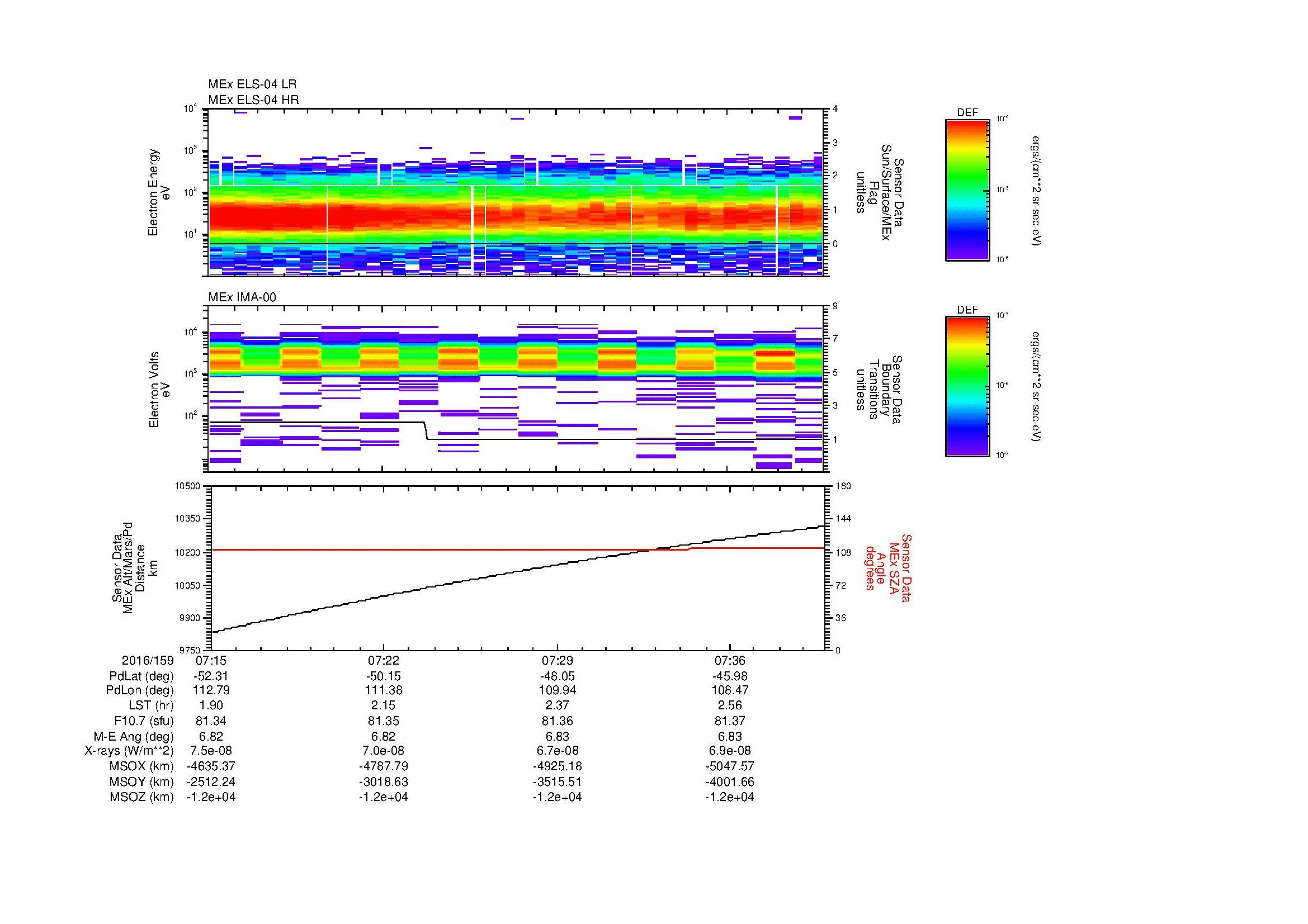The width and height of the screenshot is (1308, 924).
Task: Click the PdLon value 112.79
Action: (x=211, y=690)
